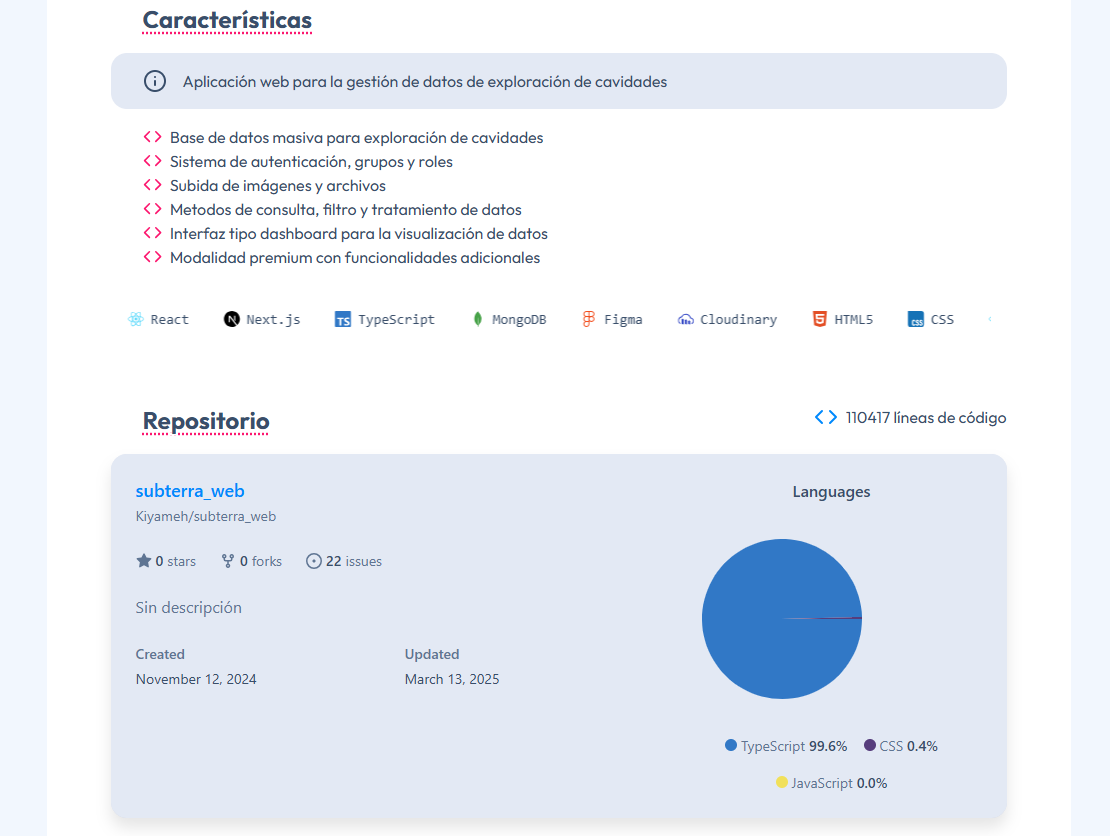The height and width of the screenshot is (836, 1110).
Task: Click the MongoDB technology label
Action: (x=519, y=319)
